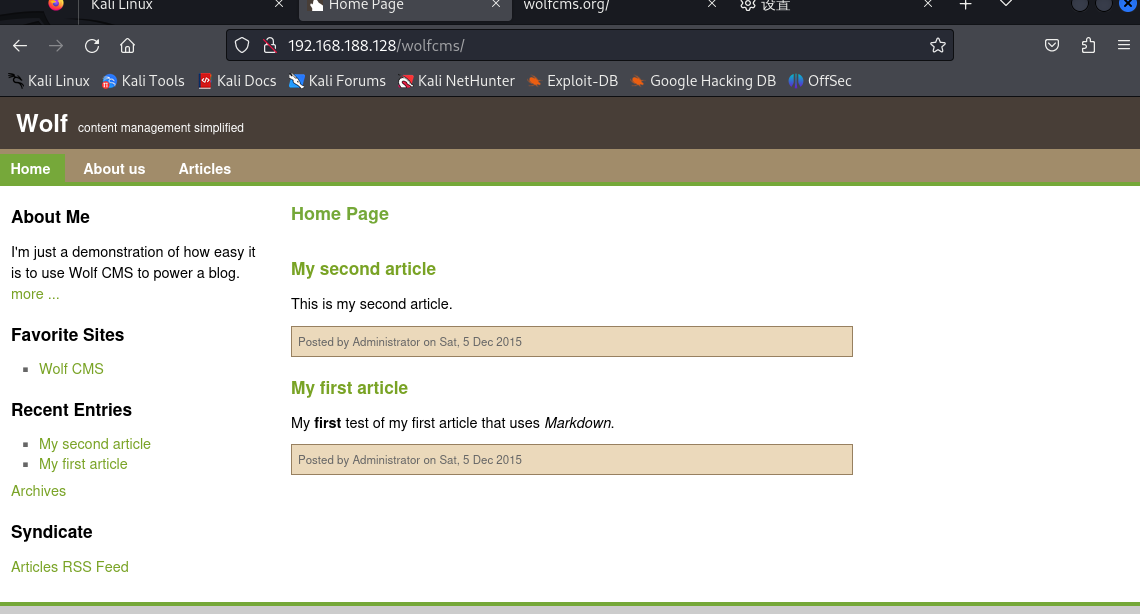
Task: Open the Extensions puzzle-piece icon
Action: (1088, 46)
